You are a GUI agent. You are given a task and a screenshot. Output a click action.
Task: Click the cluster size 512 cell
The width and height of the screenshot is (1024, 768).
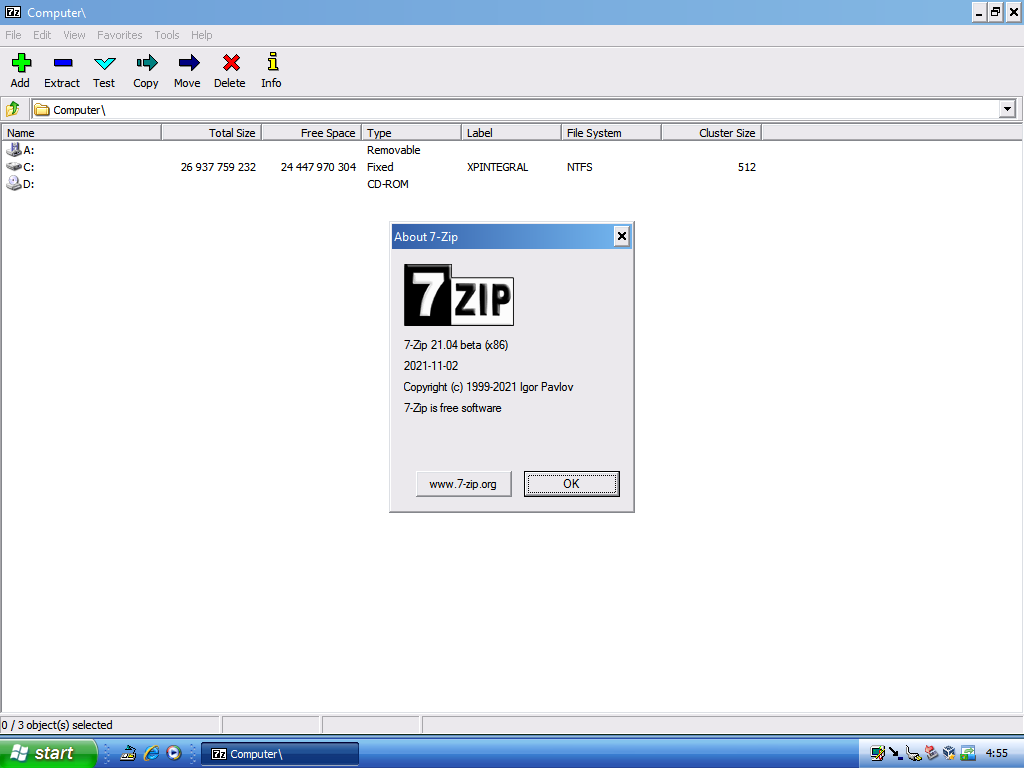tap(746, 167)
